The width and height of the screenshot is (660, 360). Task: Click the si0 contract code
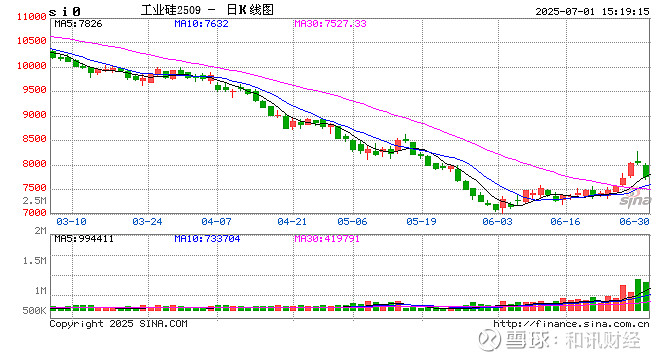tap(65, 11)
